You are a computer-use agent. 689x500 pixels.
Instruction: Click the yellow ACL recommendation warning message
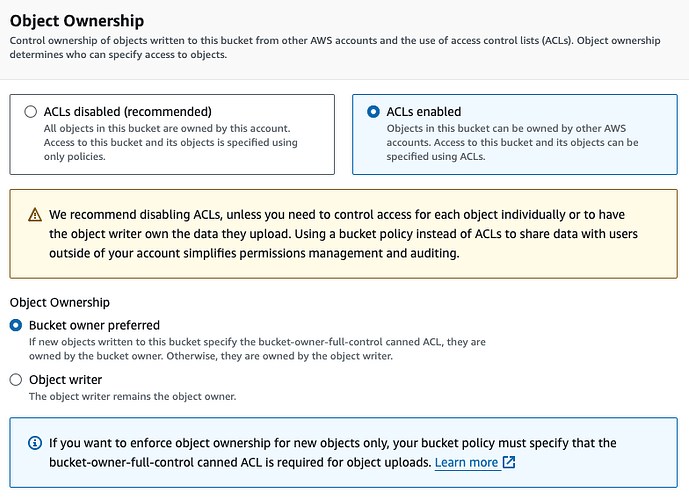343,234
